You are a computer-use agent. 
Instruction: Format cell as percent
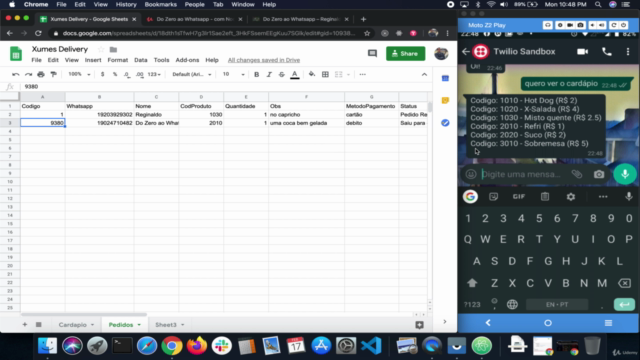115,74
